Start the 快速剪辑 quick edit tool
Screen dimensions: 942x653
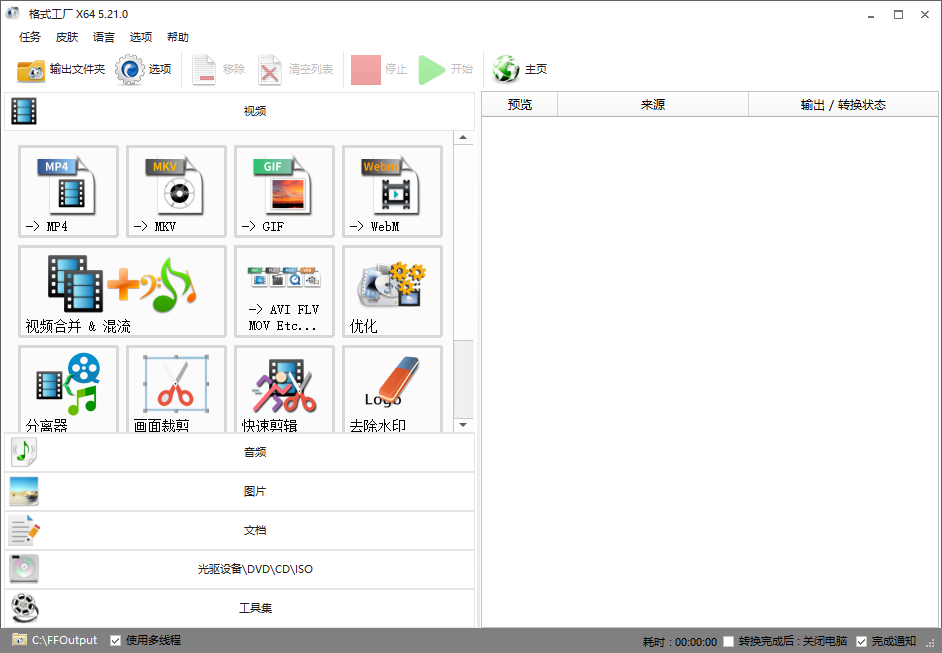pos(284,389)
